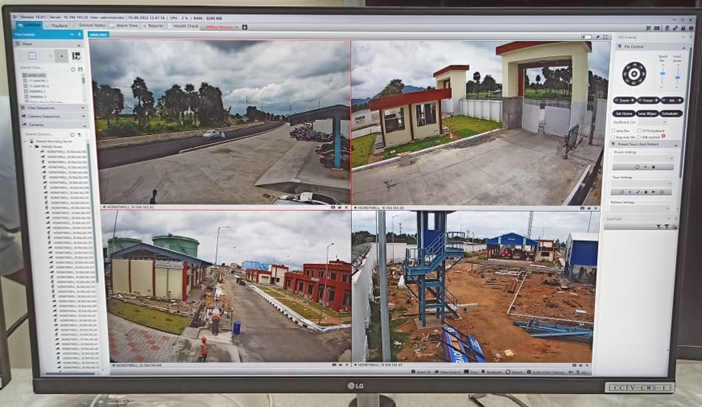Select the Live View tab
The height and width of the screenshot is (407, 702).
pos(29,26)
